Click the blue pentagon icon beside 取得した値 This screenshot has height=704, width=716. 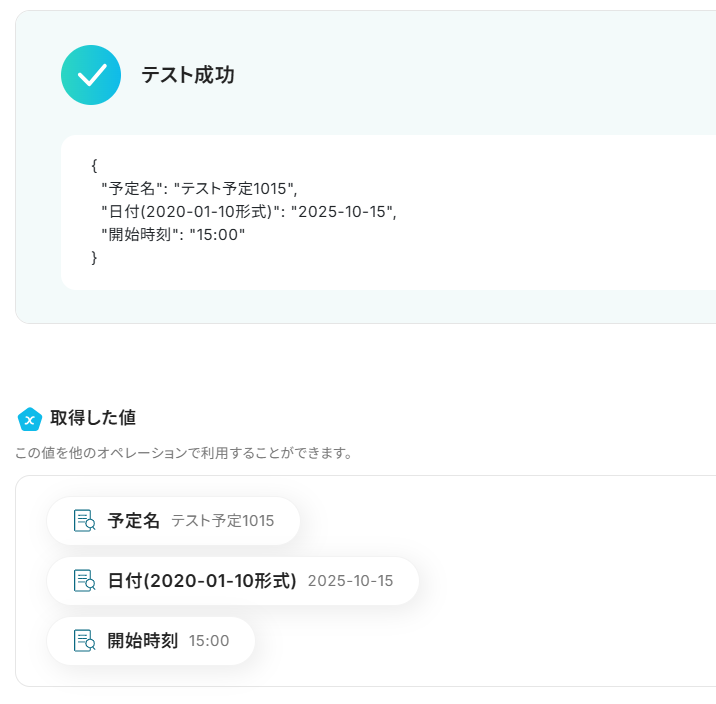(x=30, y=419)
